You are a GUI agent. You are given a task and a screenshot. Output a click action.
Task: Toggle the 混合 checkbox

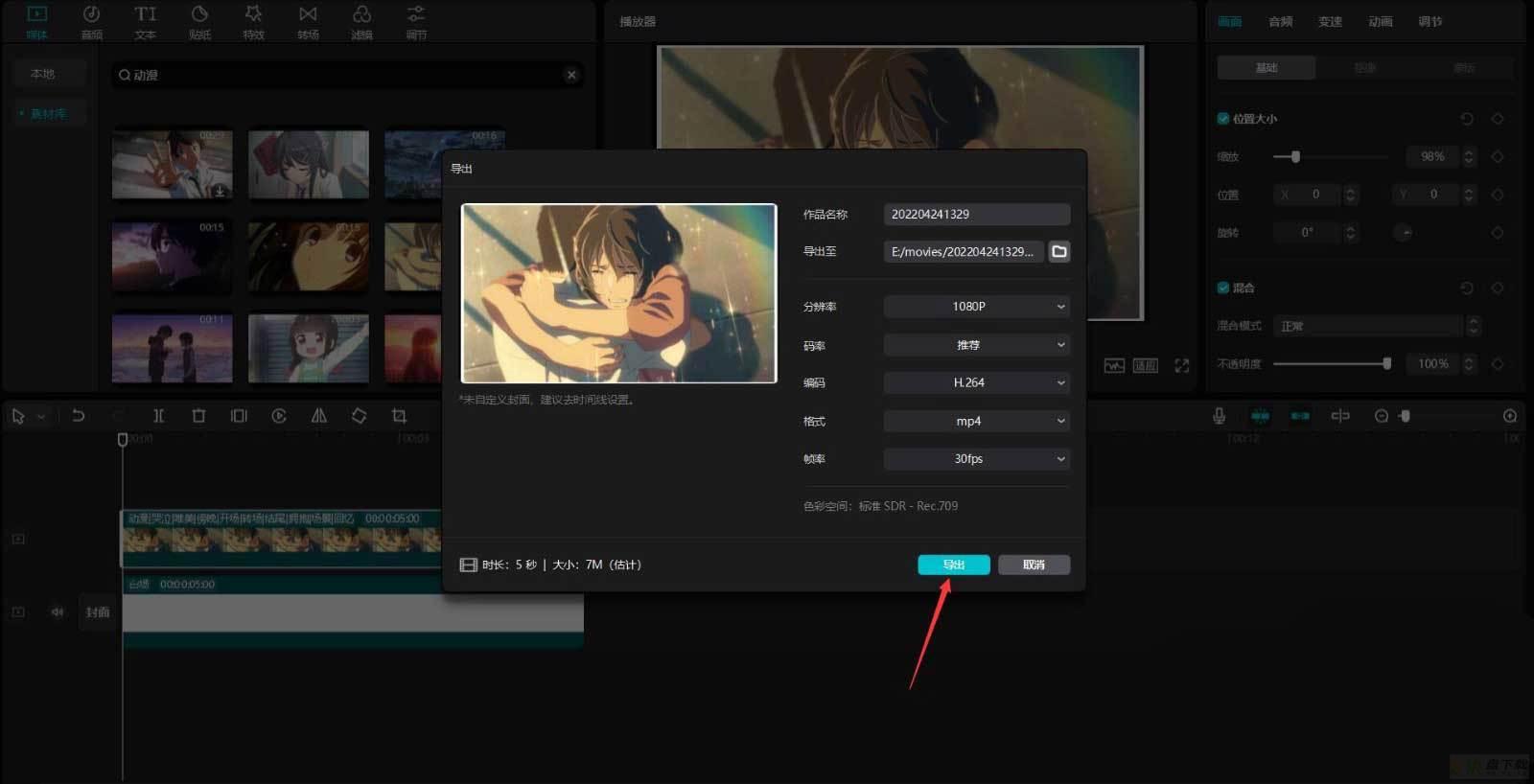[1223, 288]
